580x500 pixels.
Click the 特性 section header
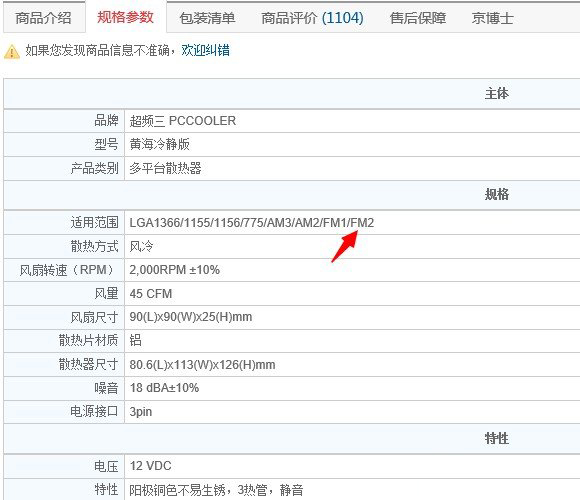tap(497, 438)
